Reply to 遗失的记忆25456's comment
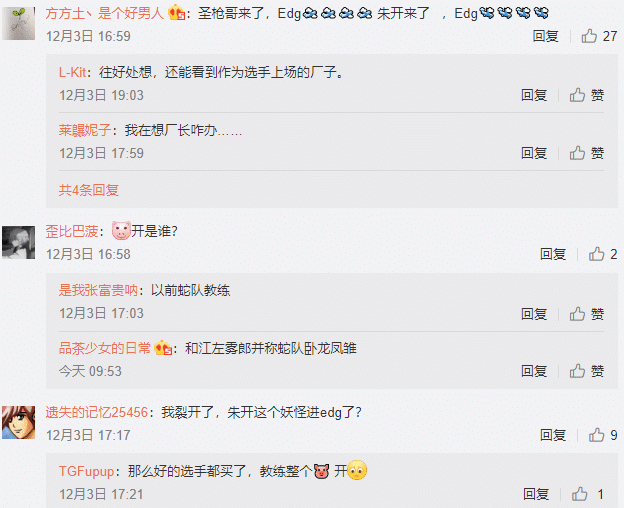 pyautogui.click(x=553, y=435)
